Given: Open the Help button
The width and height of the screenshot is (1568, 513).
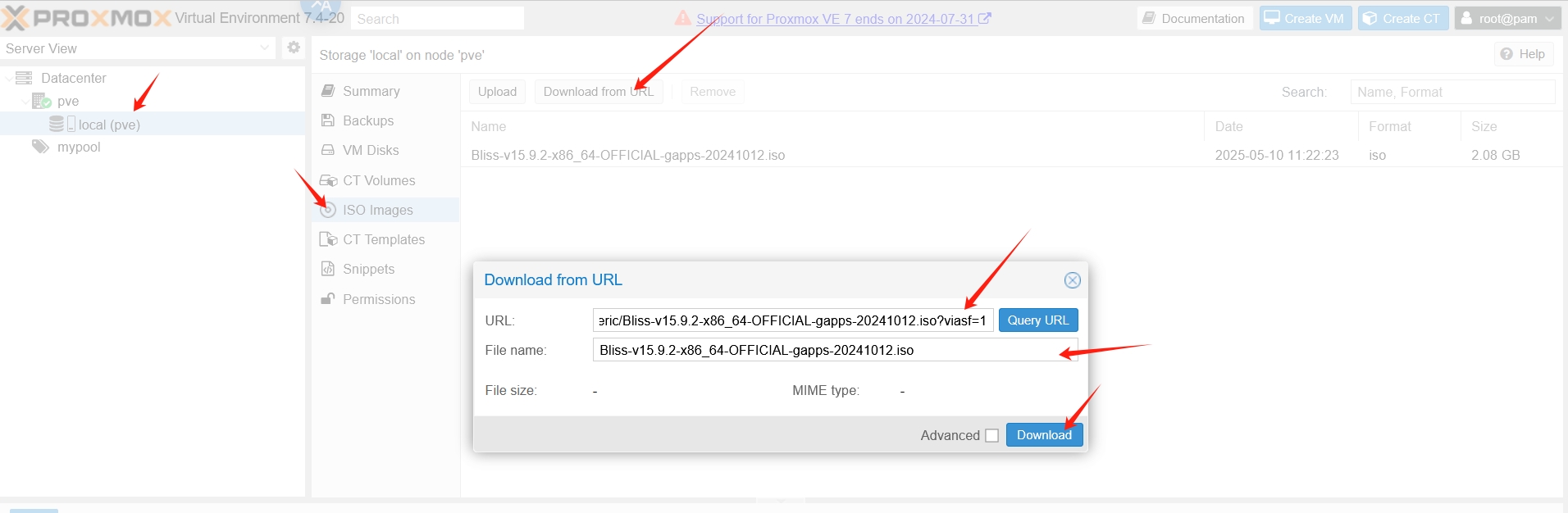Looking at the screenshot, I should click(x=1524, y=54).
